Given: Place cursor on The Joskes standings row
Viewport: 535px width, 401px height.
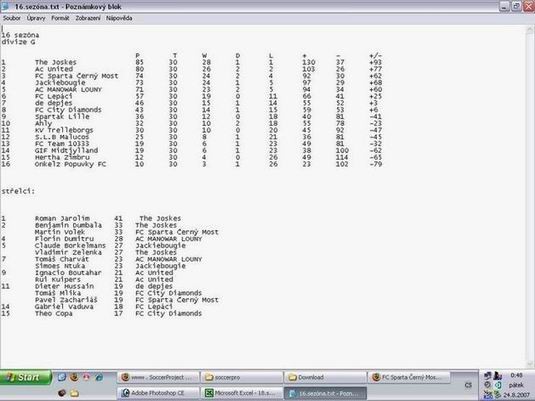Looking at the screenshot, I should pos(191,62).
